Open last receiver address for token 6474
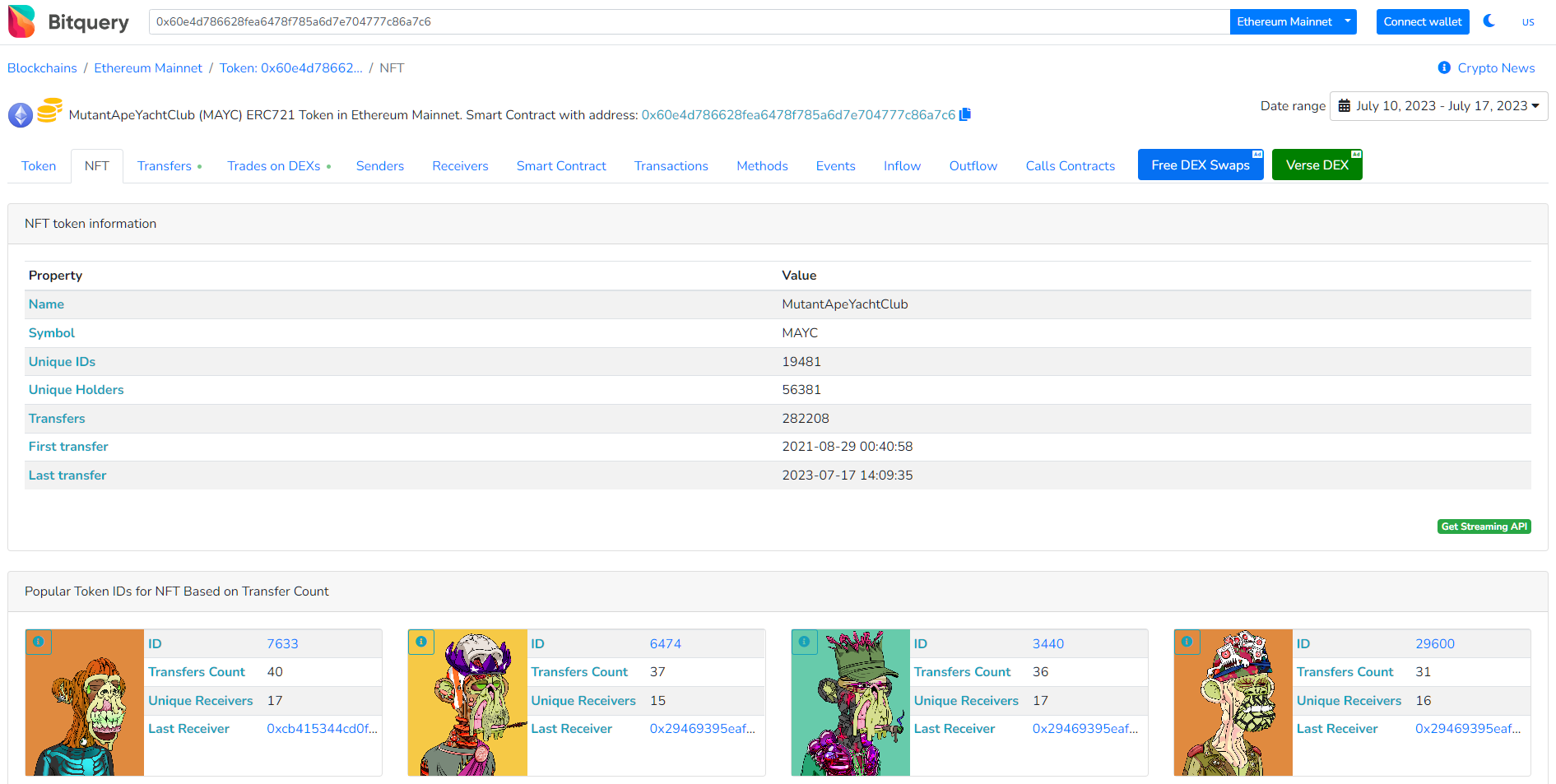1556x784 pixels. click(703, 728)
